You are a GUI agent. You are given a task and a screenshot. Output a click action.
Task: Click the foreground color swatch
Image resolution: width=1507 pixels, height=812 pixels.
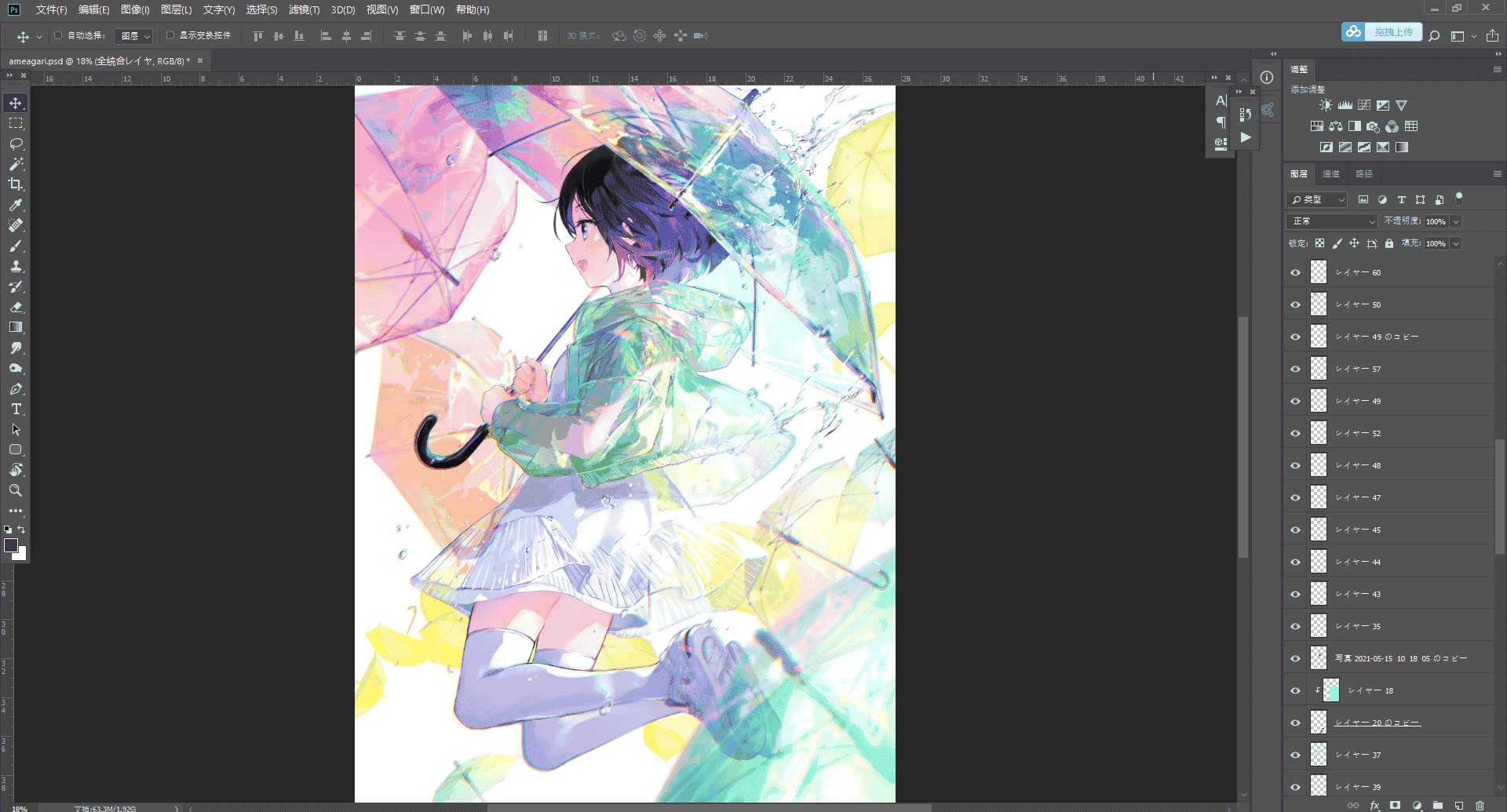[11, 545]
